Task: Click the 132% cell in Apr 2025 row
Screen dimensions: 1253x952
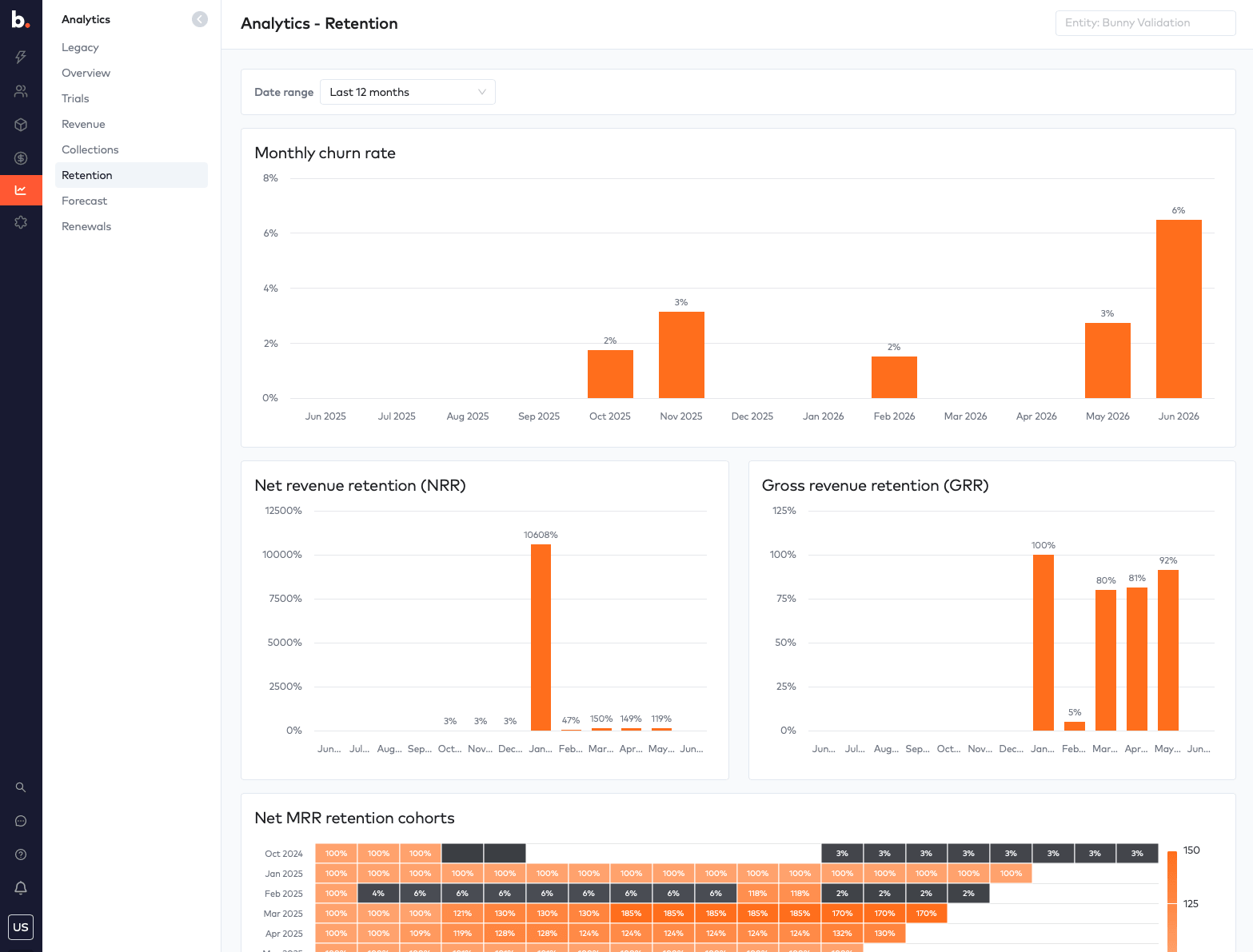Action: tap(842, 934)
